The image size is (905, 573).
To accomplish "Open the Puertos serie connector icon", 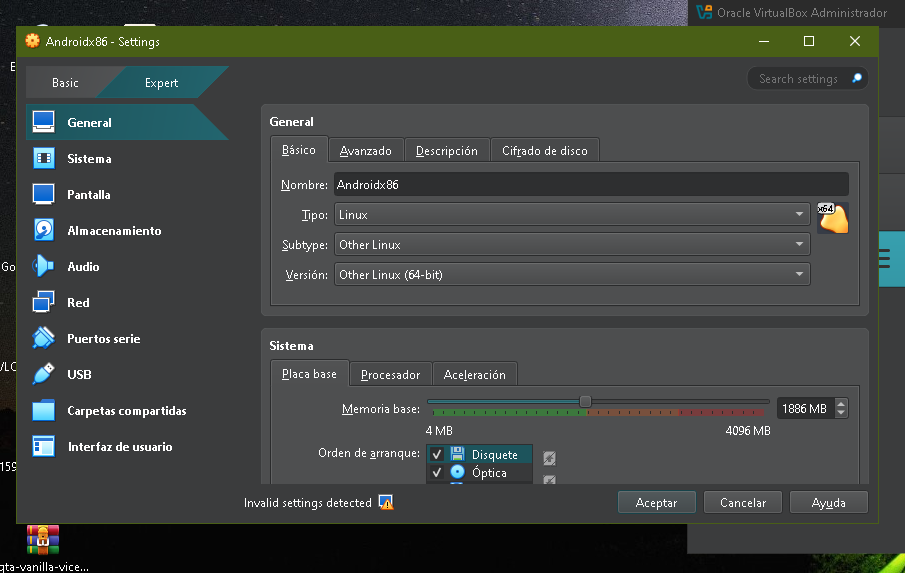I will click(x=43, y=338).
